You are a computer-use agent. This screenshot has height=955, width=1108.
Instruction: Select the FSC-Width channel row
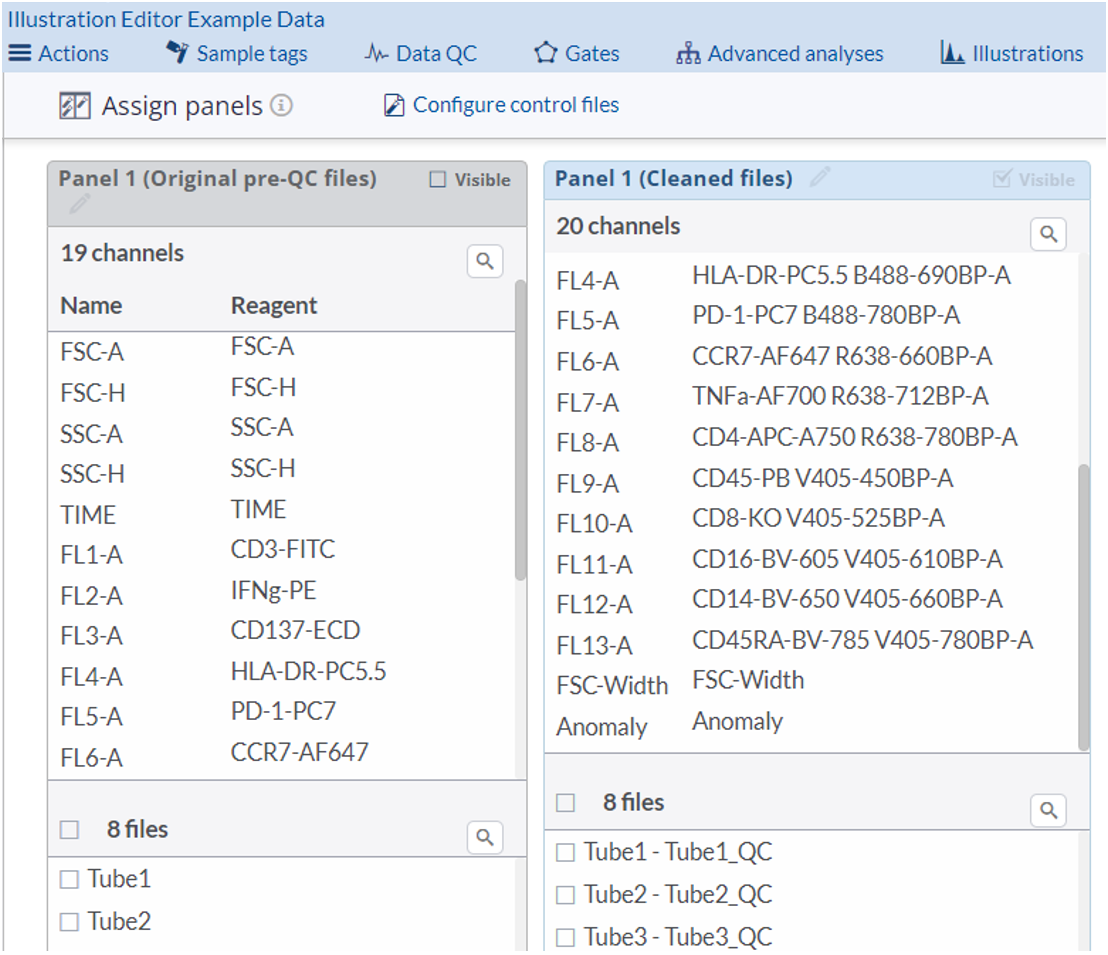click(x=811, y=684)
